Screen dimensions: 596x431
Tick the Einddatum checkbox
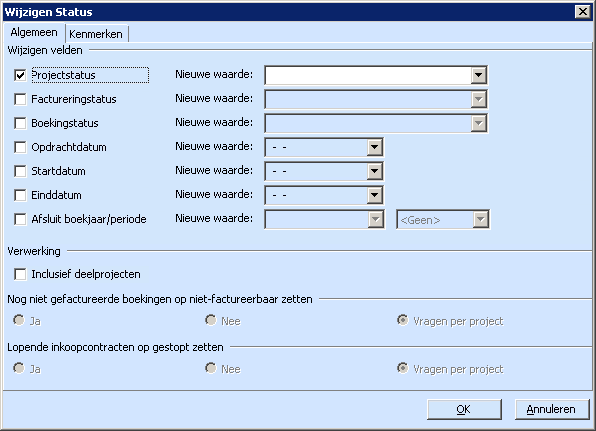point(20,195)
